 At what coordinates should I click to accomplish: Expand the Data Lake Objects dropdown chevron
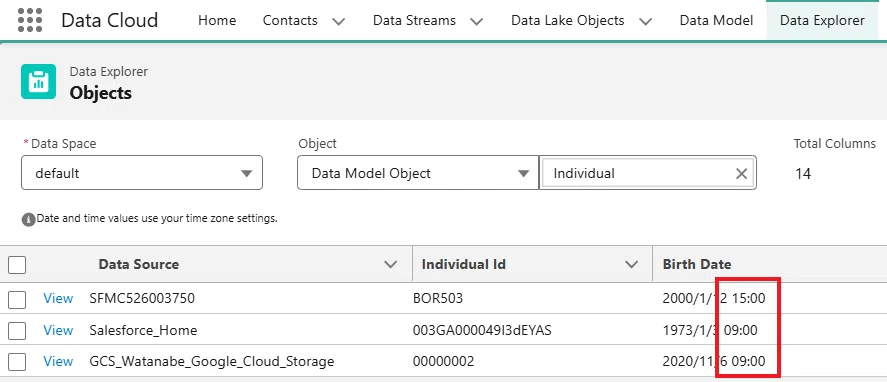click(645, 22)
